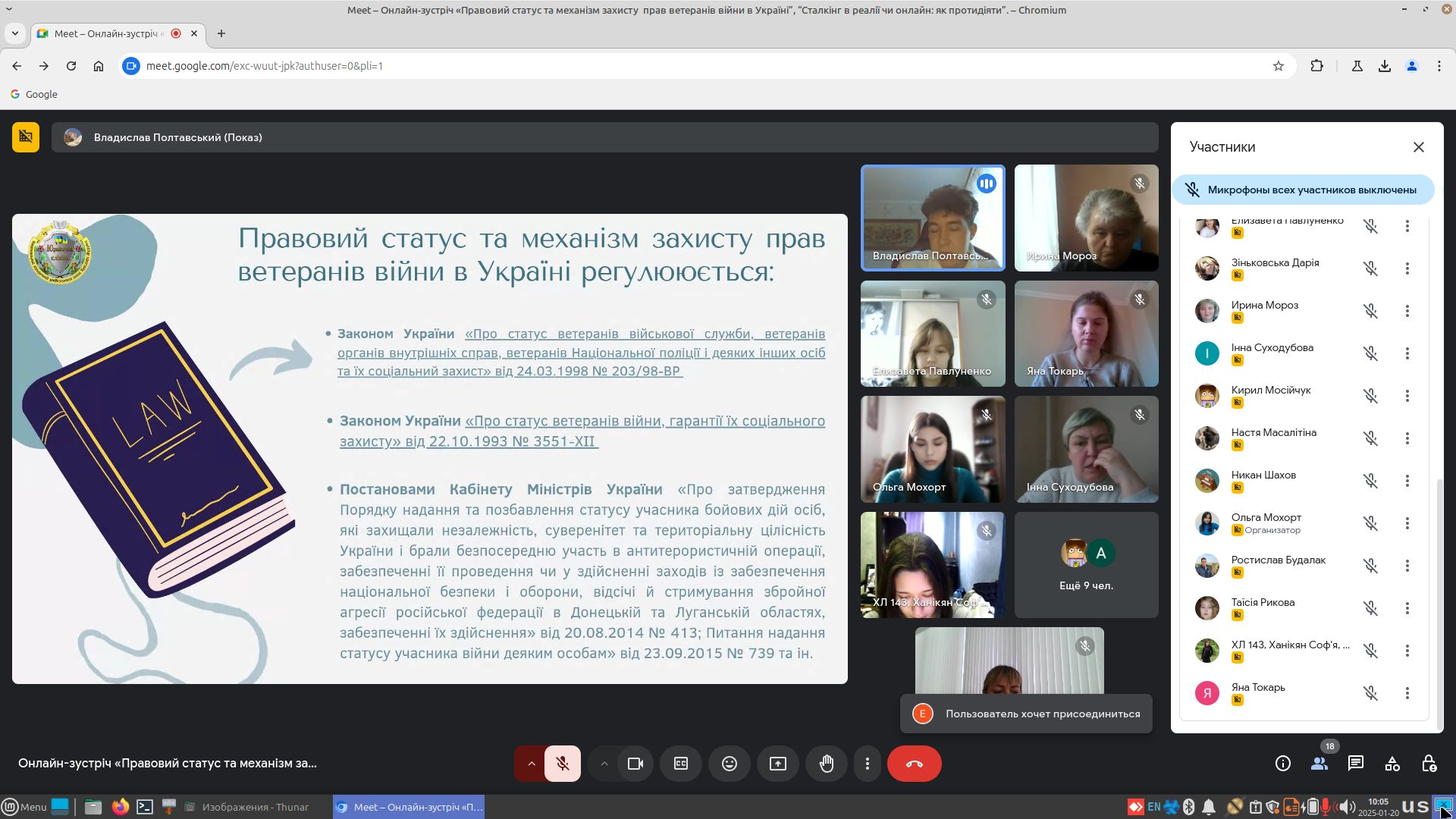Viewport: 1456px width, 819px height.
Task: Open meeting details info icon
Action: [1282, 764]
